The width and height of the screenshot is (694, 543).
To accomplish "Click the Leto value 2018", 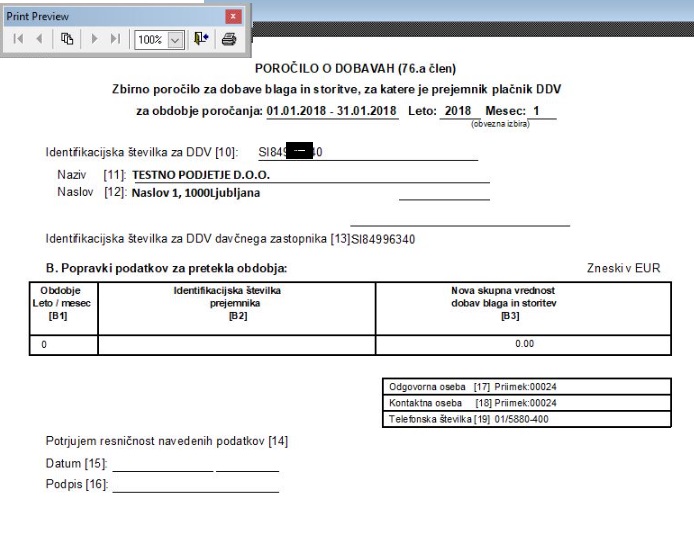I will (458, 111).
